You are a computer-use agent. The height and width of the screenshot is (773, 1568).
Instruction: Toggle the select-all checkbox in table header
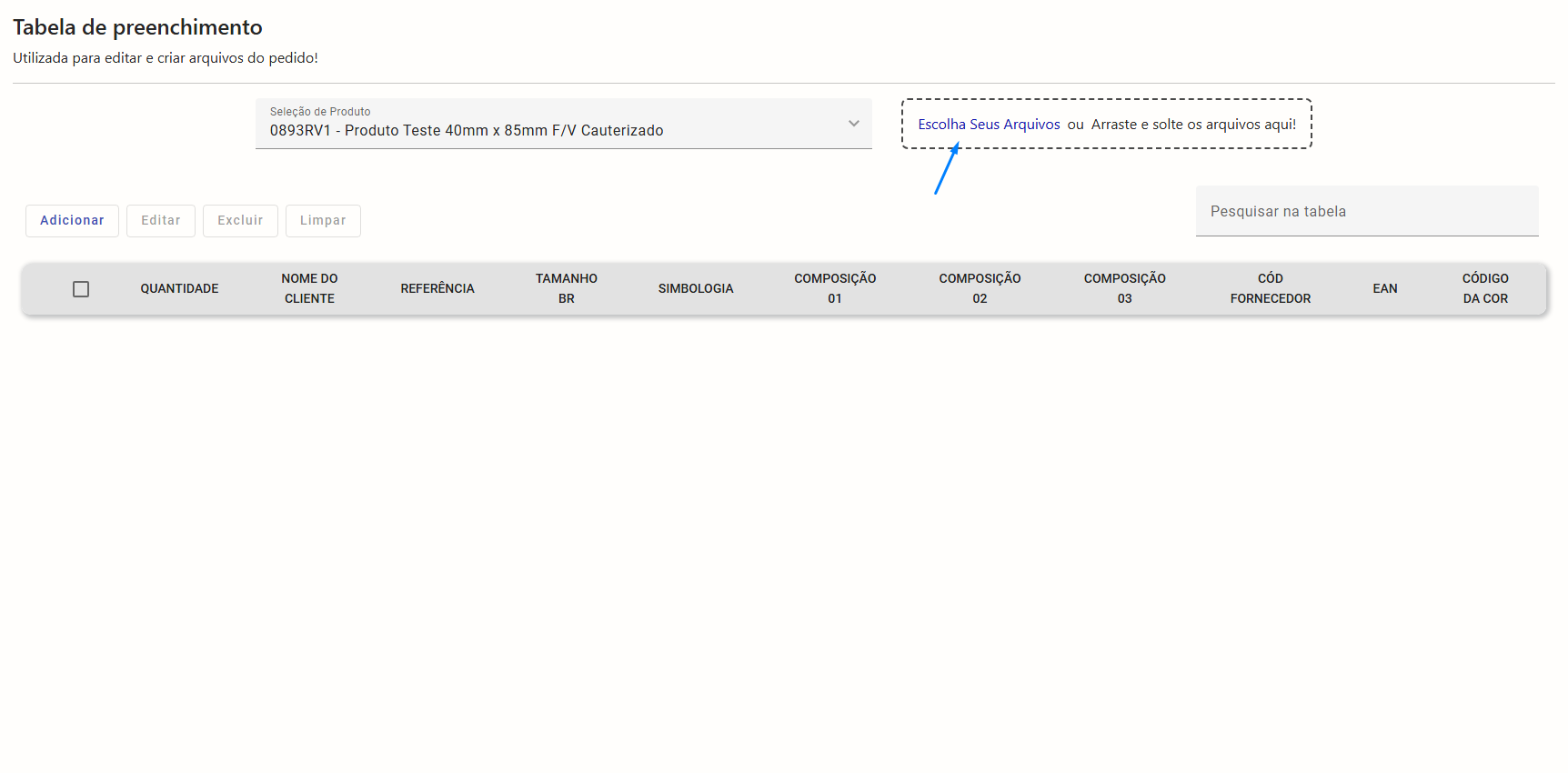tap(81, 289)
